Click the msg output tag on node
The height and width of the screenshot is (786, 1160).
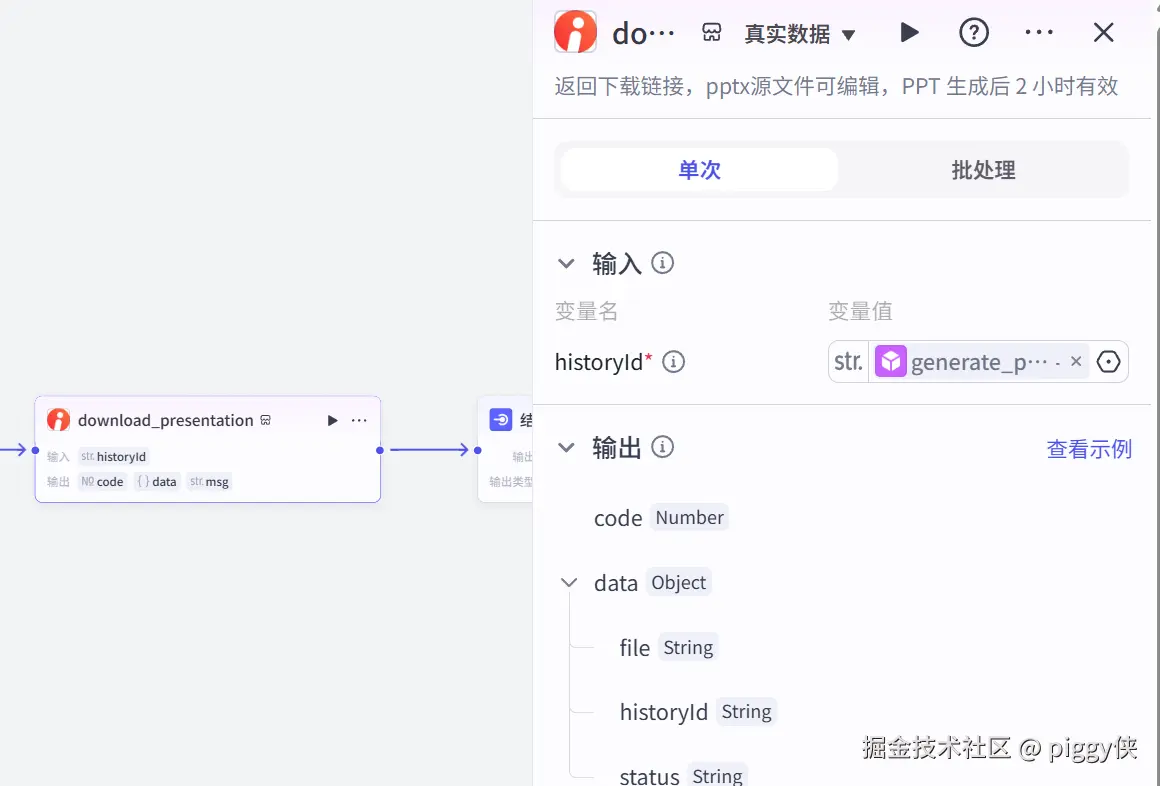pyautogui.click(x=209, y=482)
